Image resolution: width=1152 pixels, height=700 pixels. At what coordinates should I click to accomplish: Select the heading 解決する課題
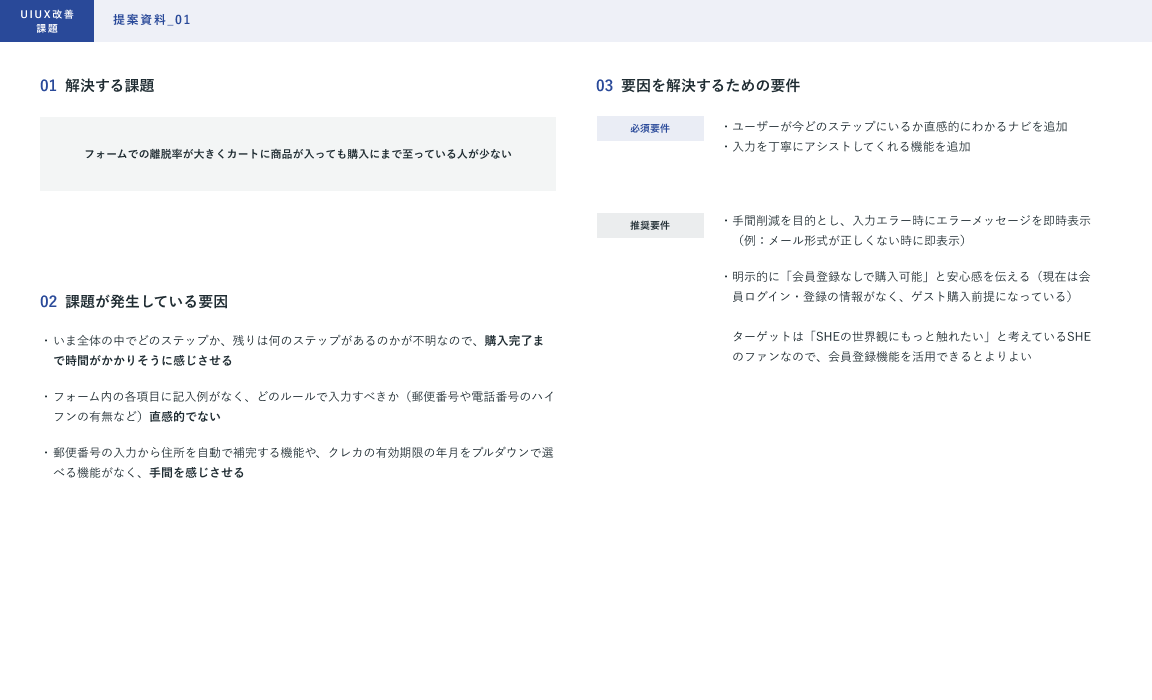pos(110,86)
